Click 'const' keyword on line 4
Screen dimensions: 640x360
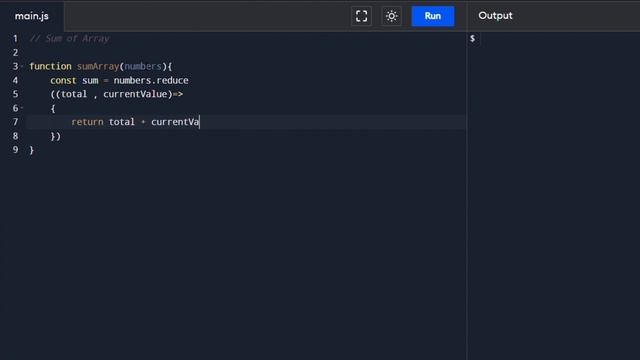click(63, 80)
